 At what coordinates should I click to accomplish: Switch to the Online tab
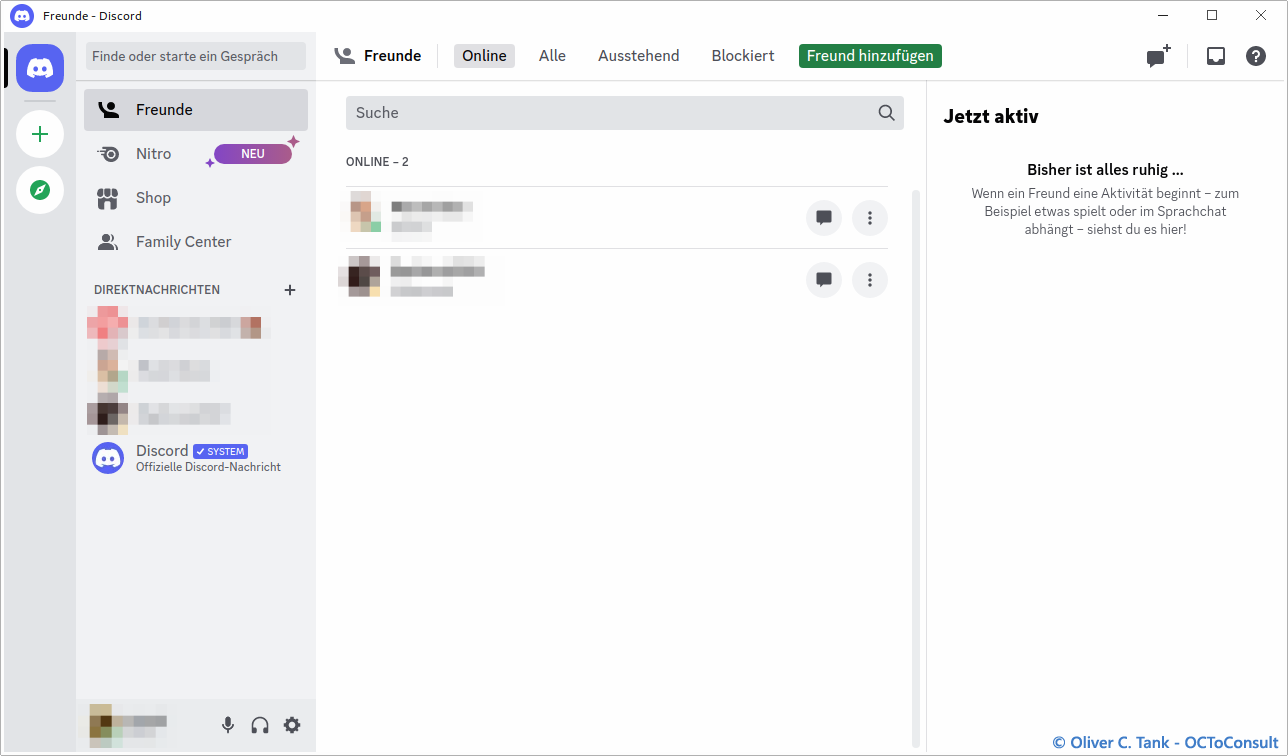[x=484, y=56]
